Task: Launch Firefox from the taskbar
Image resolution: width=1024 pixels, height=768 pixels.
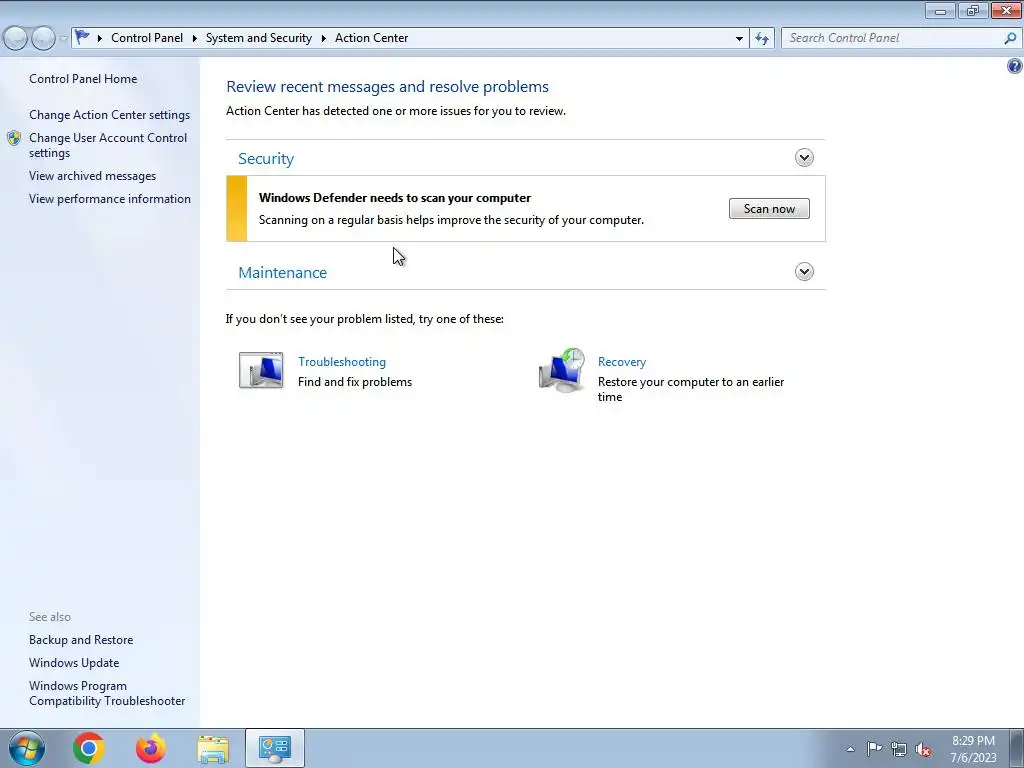Action: (151, 748)
